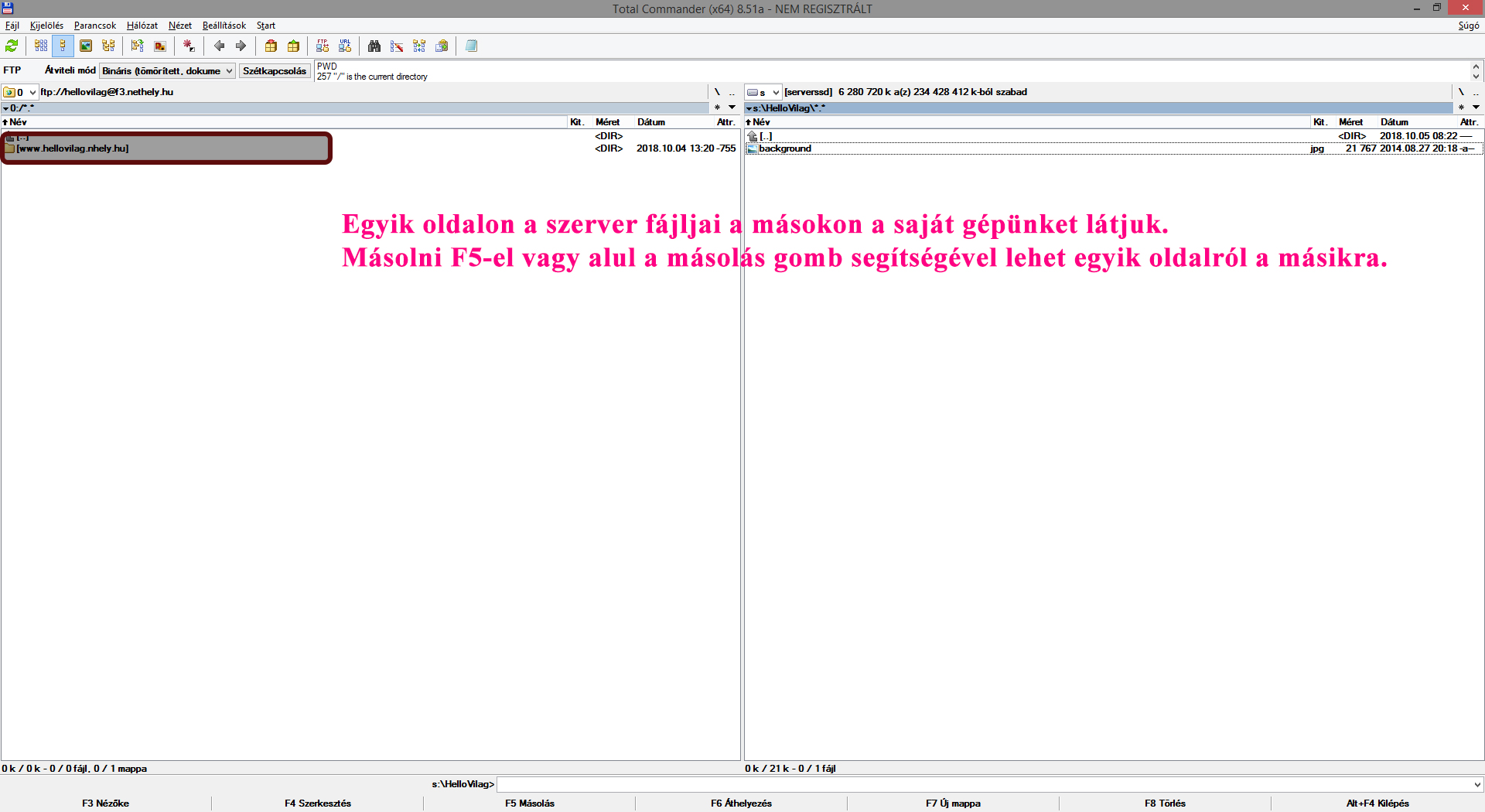Viewport: 1485px width, 812px height.
Task: Open the Beállítások menu
Action: coord(224,26)
